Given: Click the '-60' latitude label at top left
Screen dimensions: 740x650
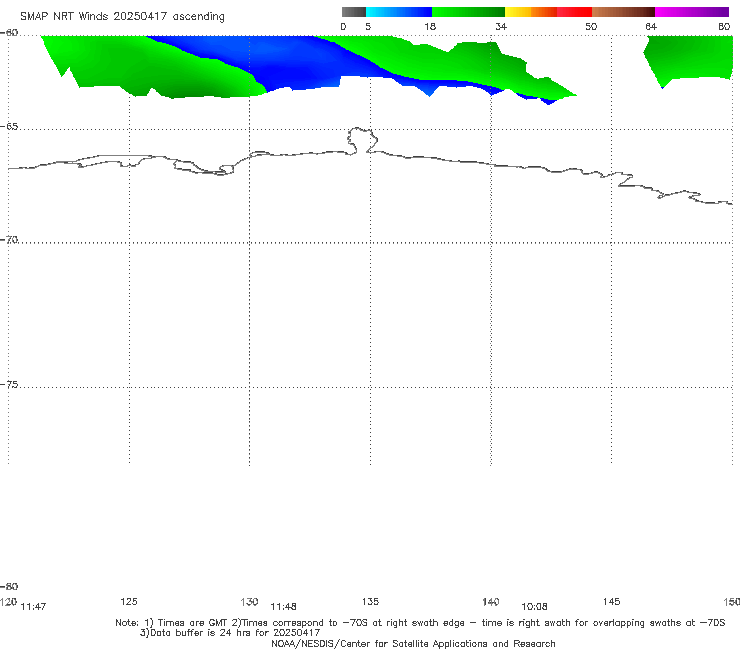Looking at the screenshot, I should point(9,33).
